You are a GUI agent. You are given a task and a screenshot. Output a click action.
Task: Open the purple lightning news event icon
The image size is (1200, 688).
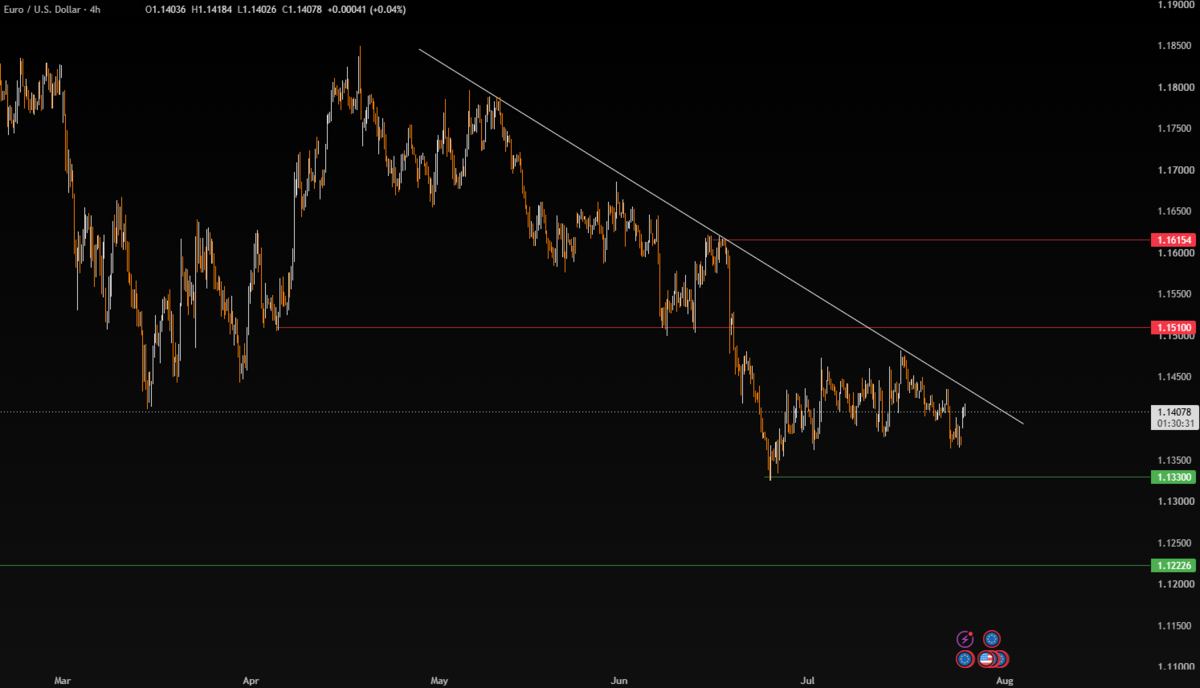pyautogui.click(x=965, y=639)
